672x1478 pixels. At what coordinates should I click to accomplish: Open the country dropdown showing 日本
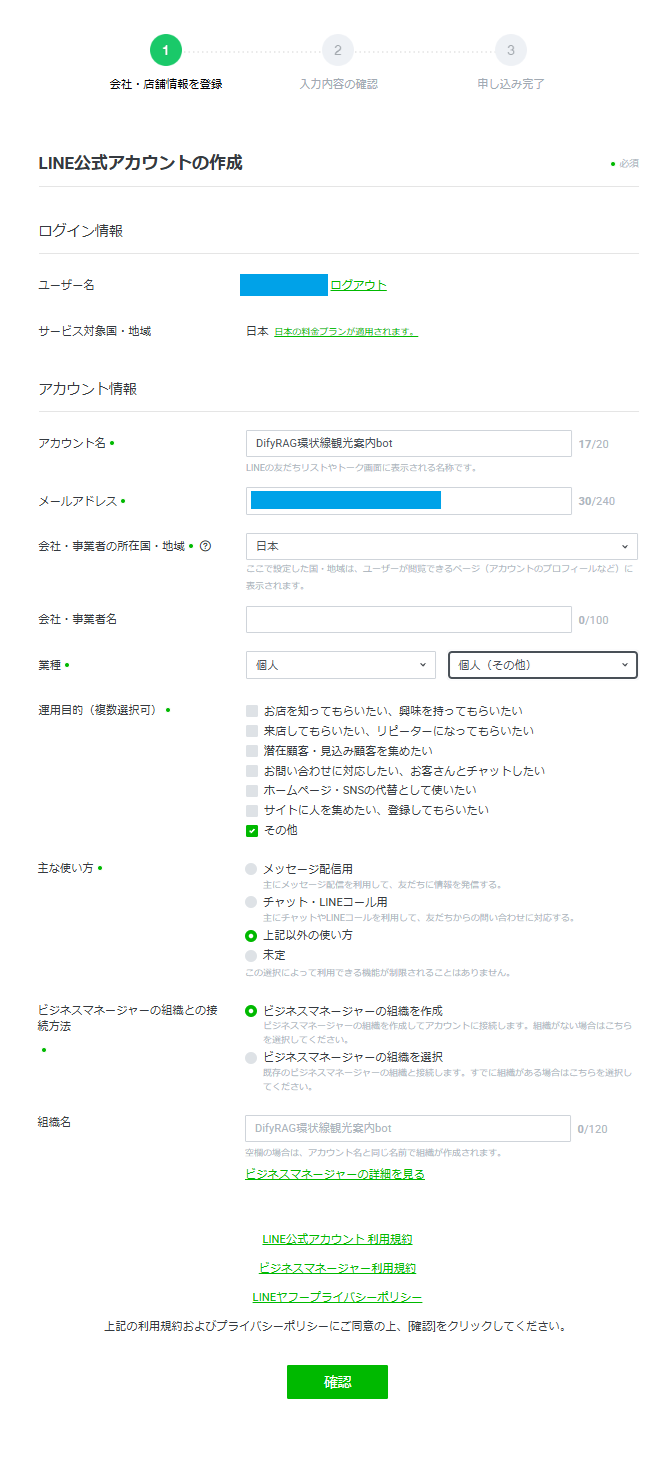pos(442,546)
